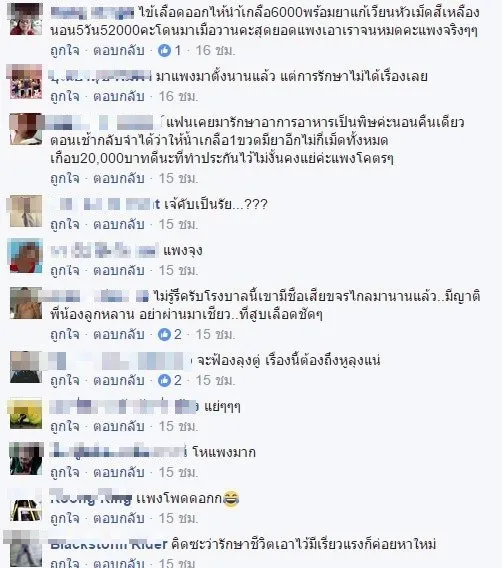Reply to the food poisoning 20,000 baht comment
Viewport: 502px width, 568px height.
(x=119, y=178)
